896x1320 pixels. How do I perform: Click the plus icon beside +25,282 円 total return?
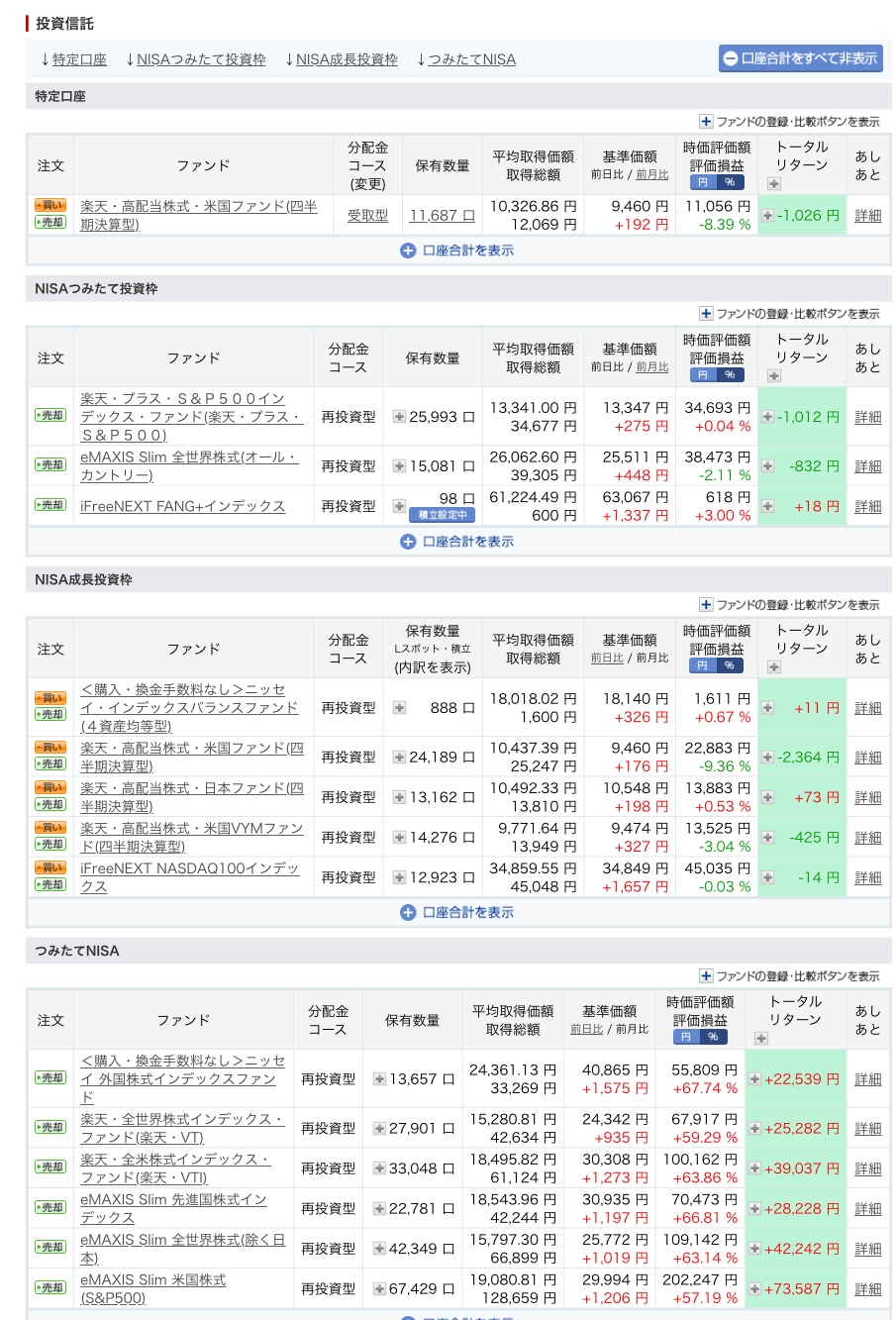tap(754, 1129)
